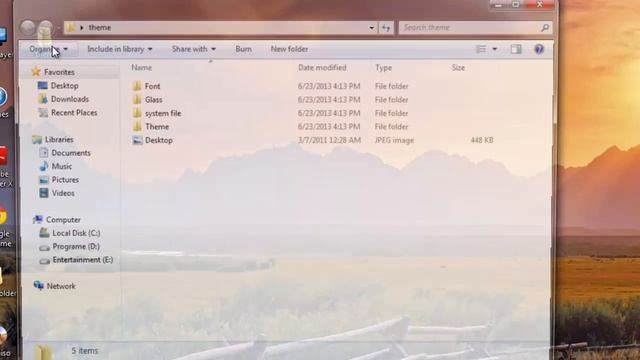The width and height of the screenshot is (640, 360).
Task: Select Computer in navigation pane
Action: pos(63,220)
